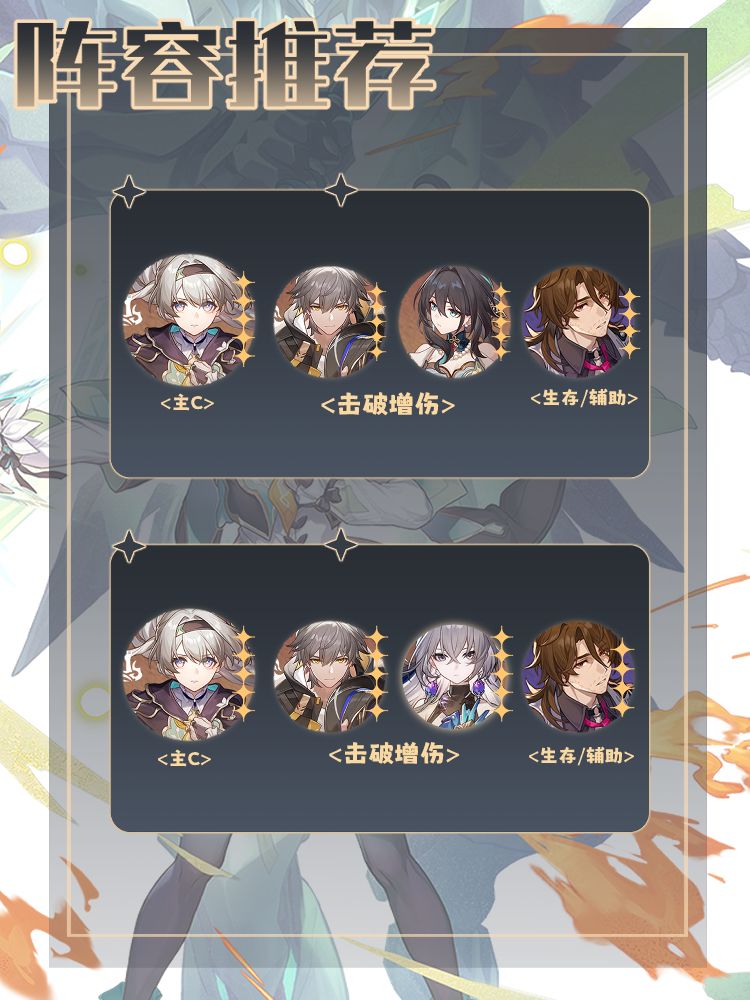Screen dimensions: 750x1000
Task: Click the top-center star ornament on second team panel
Action: pyautogui.click(x=341, y=545)
